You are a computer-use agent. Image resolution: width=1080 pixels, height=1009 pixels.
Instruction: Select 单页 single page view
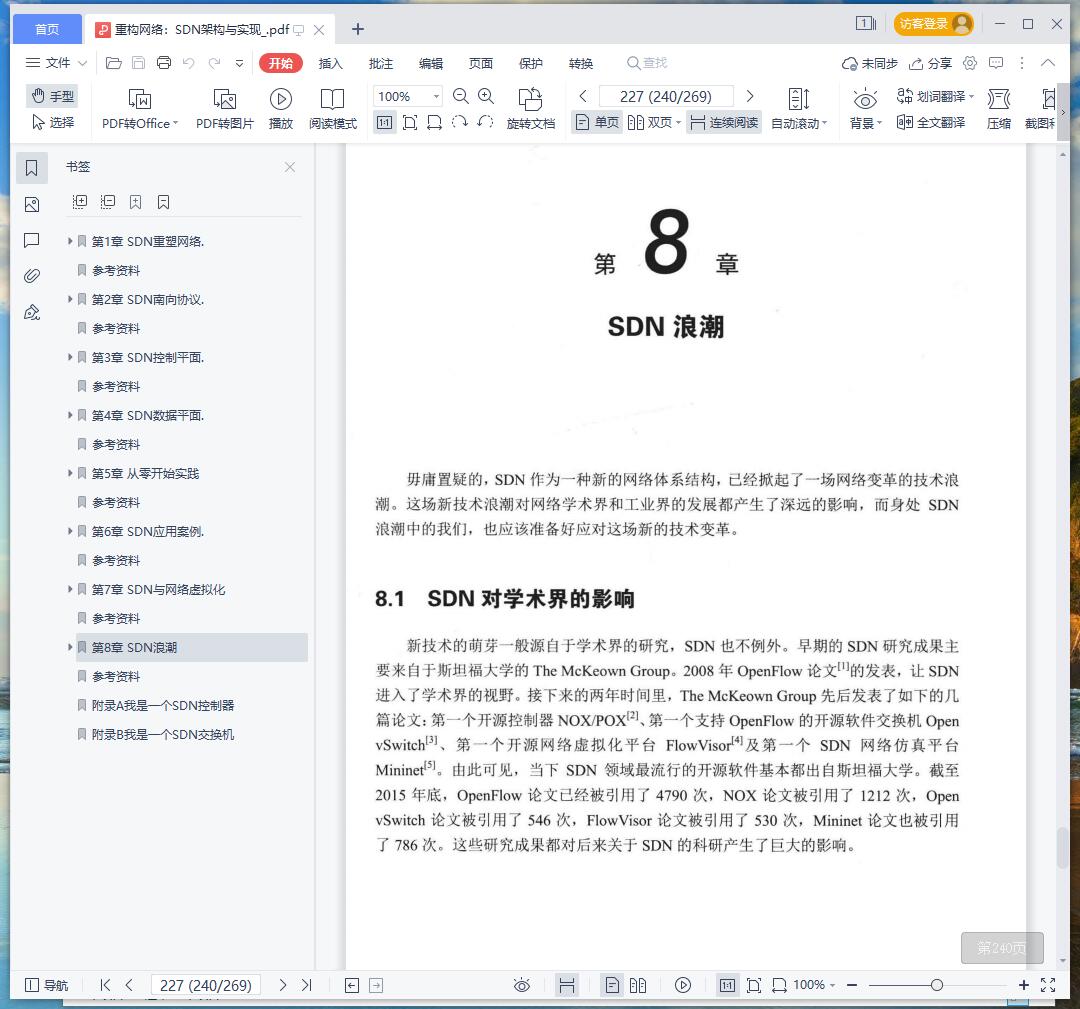pos(597,123)
